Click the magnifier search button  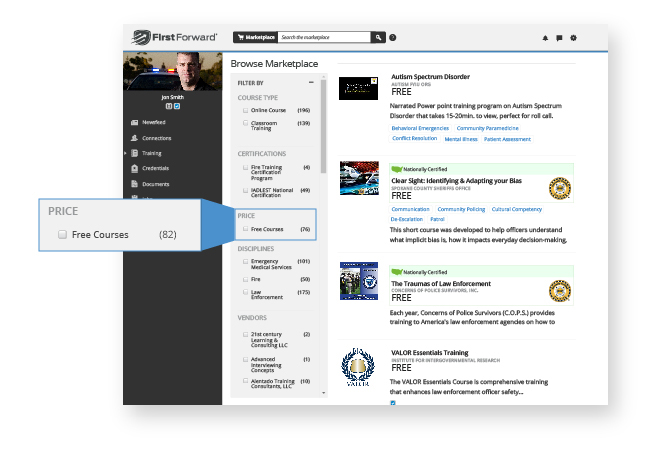[x=378, y=37]
